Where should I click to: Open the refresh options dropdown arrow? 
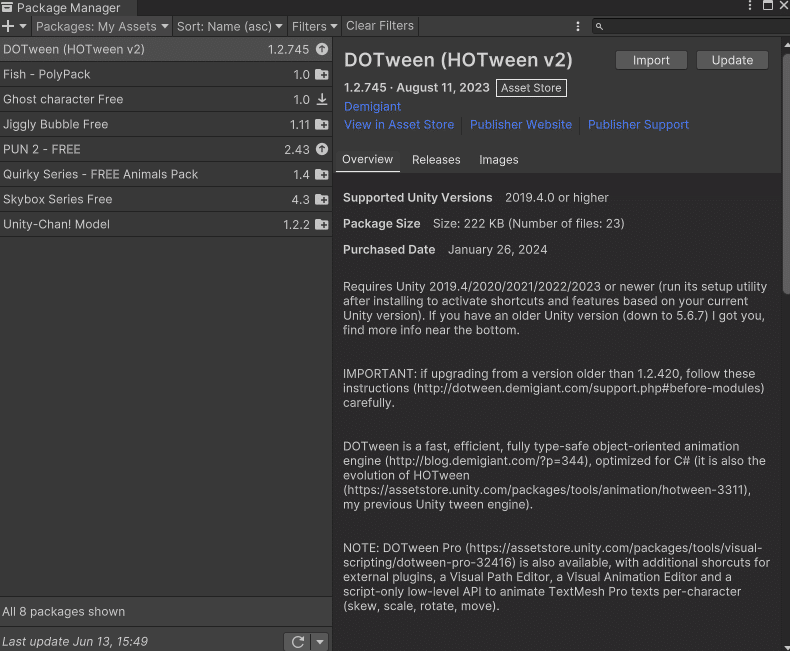[320, 642]
